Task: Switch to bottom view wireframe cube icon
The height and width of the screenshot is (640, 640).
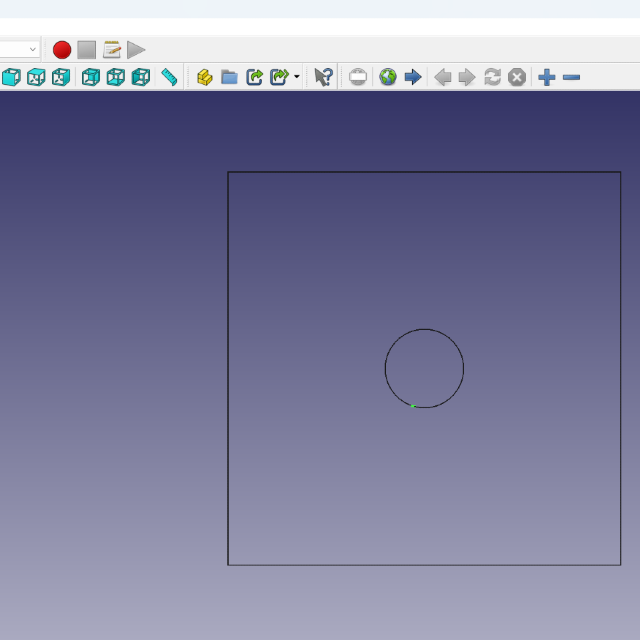Action: (116, 77)
